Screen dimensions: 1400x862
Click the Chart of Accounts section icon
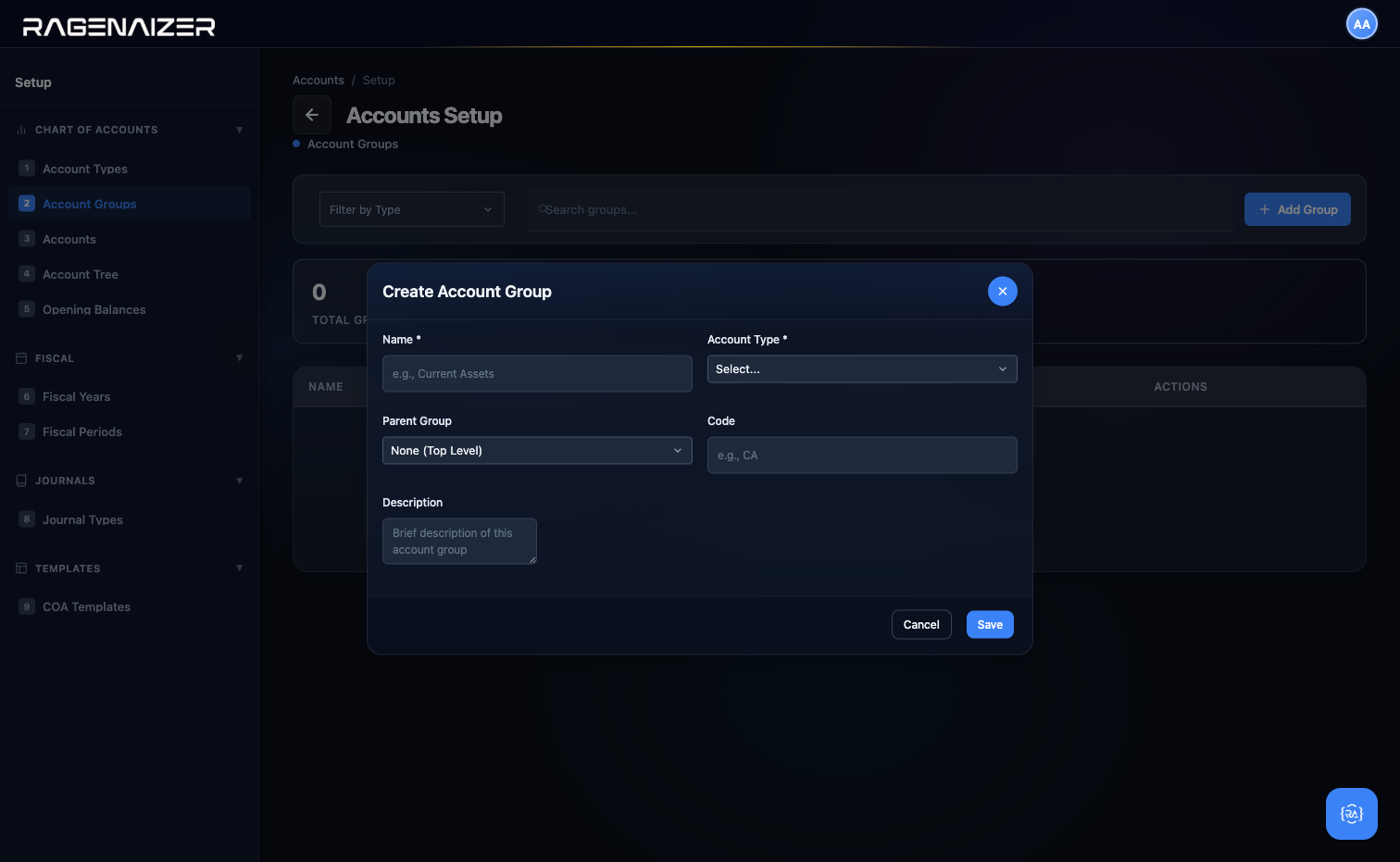click(21, 130)
